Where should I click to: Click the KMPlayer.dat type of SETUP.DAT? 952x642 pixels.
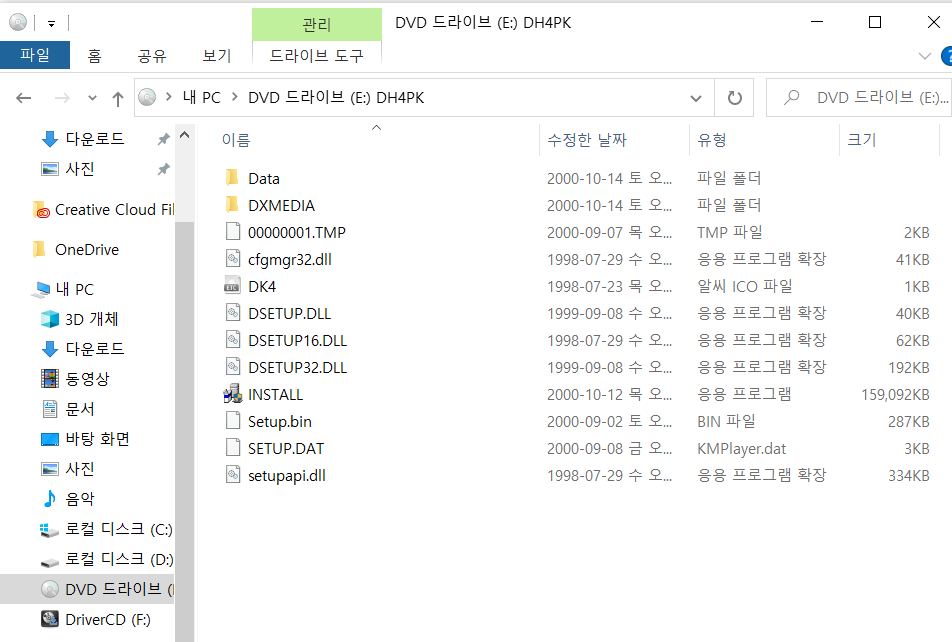(x=741, y=448)
